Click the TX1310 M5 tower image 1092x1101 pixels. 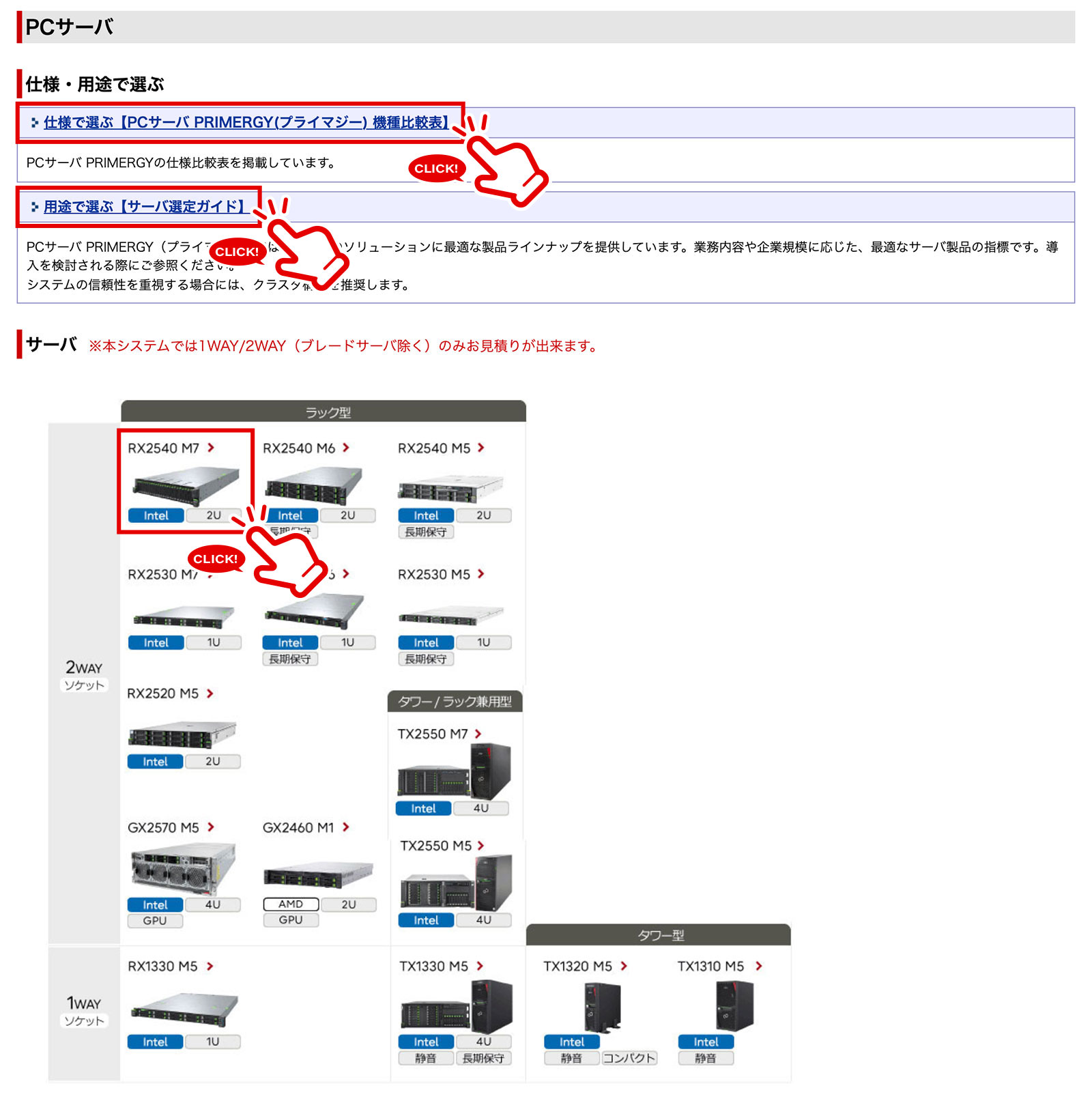[734, 1006]
